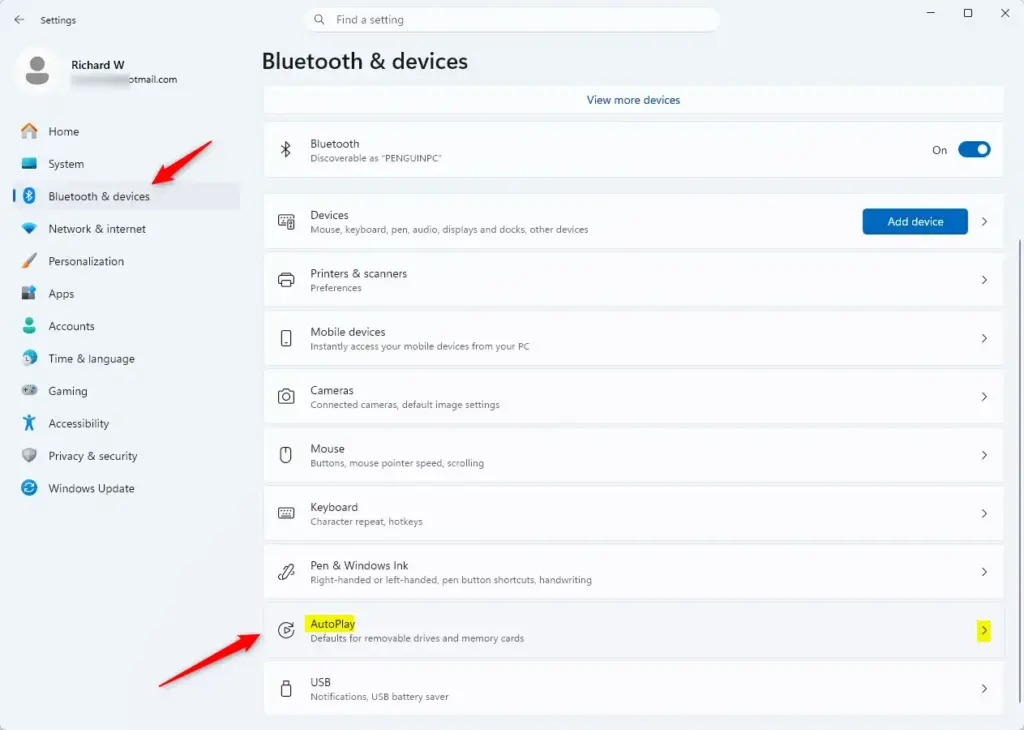Turn off the Bluetooth toggle switch
The image size is (1024, 730).
pos(974,150)
